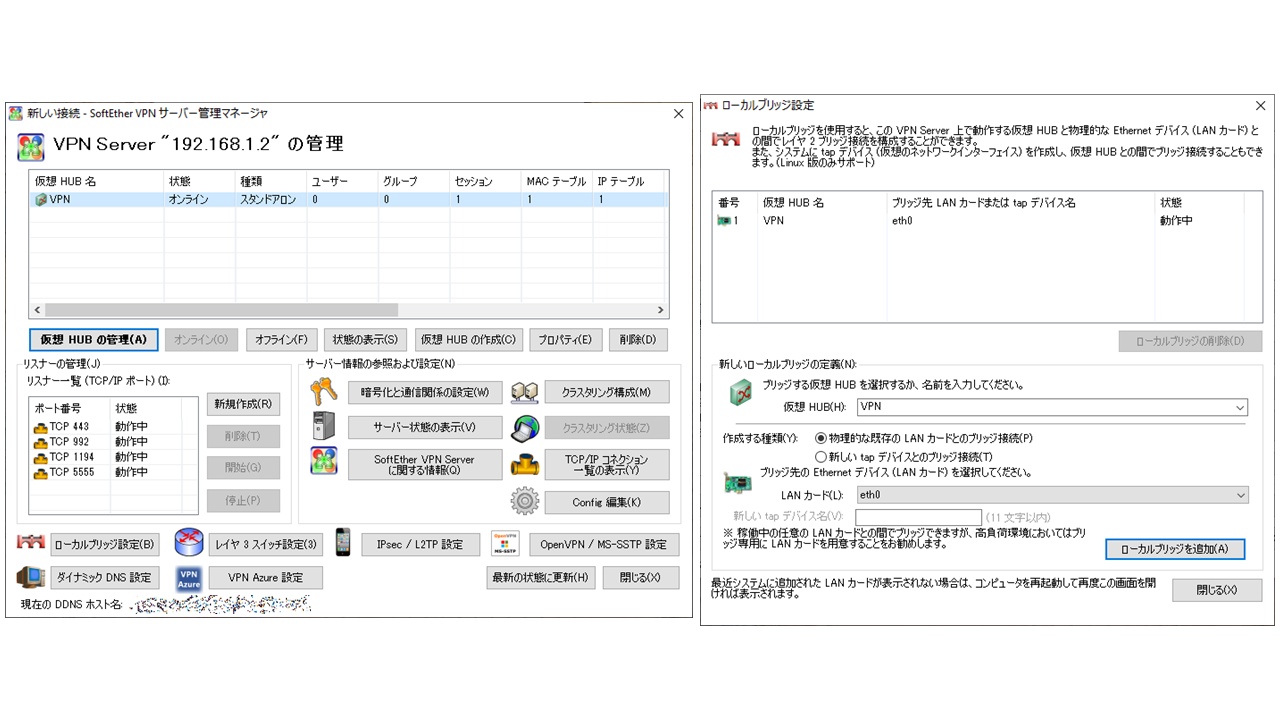This screenshot has width=1280, height=720.
Task: Click 状態の表示(S) button
Action: (365, 340)
